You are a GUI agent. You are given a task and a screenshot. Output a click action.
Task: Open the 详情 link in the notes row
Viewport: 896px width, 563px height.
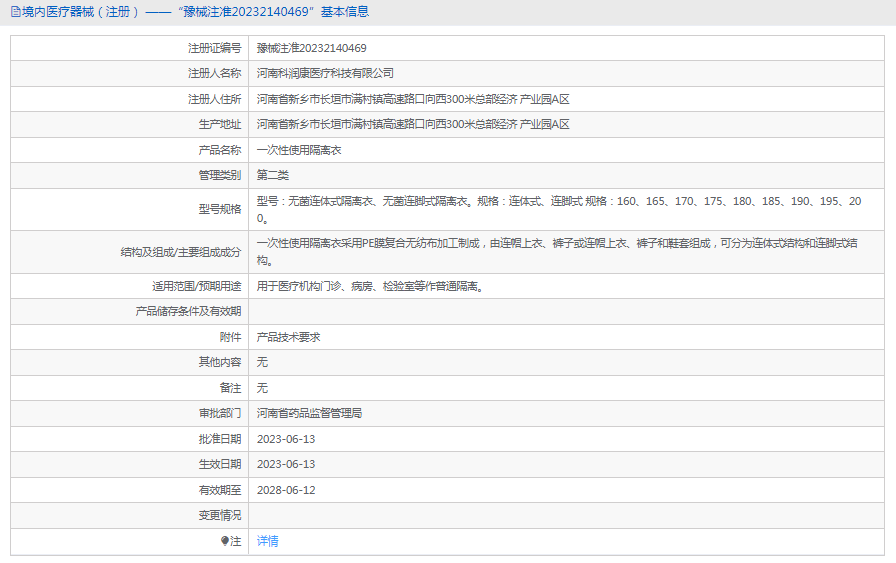[x=267, y=541]
